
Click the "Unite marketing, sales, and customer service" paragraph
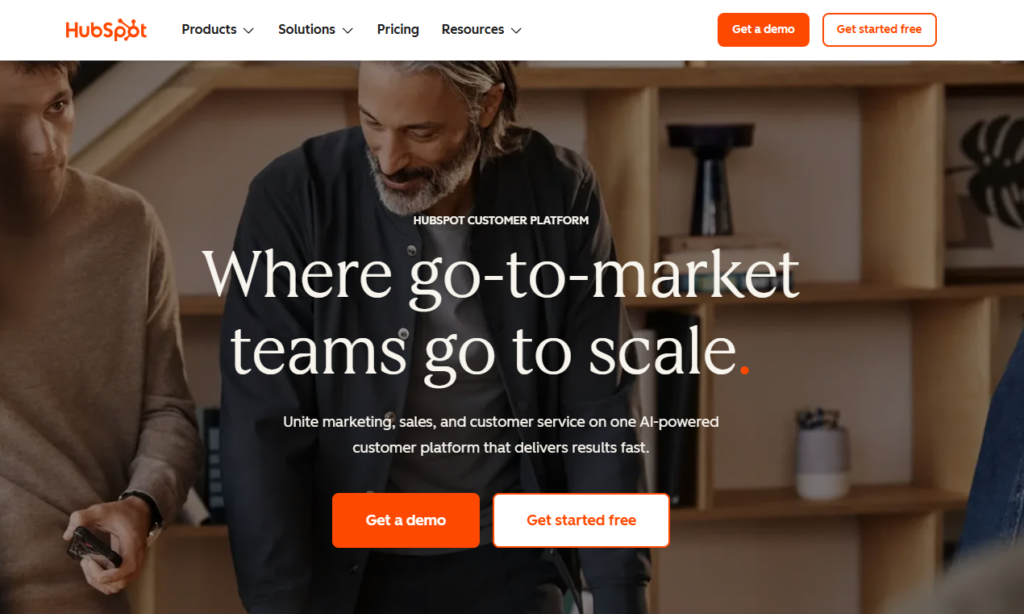(x=501, y=434)
